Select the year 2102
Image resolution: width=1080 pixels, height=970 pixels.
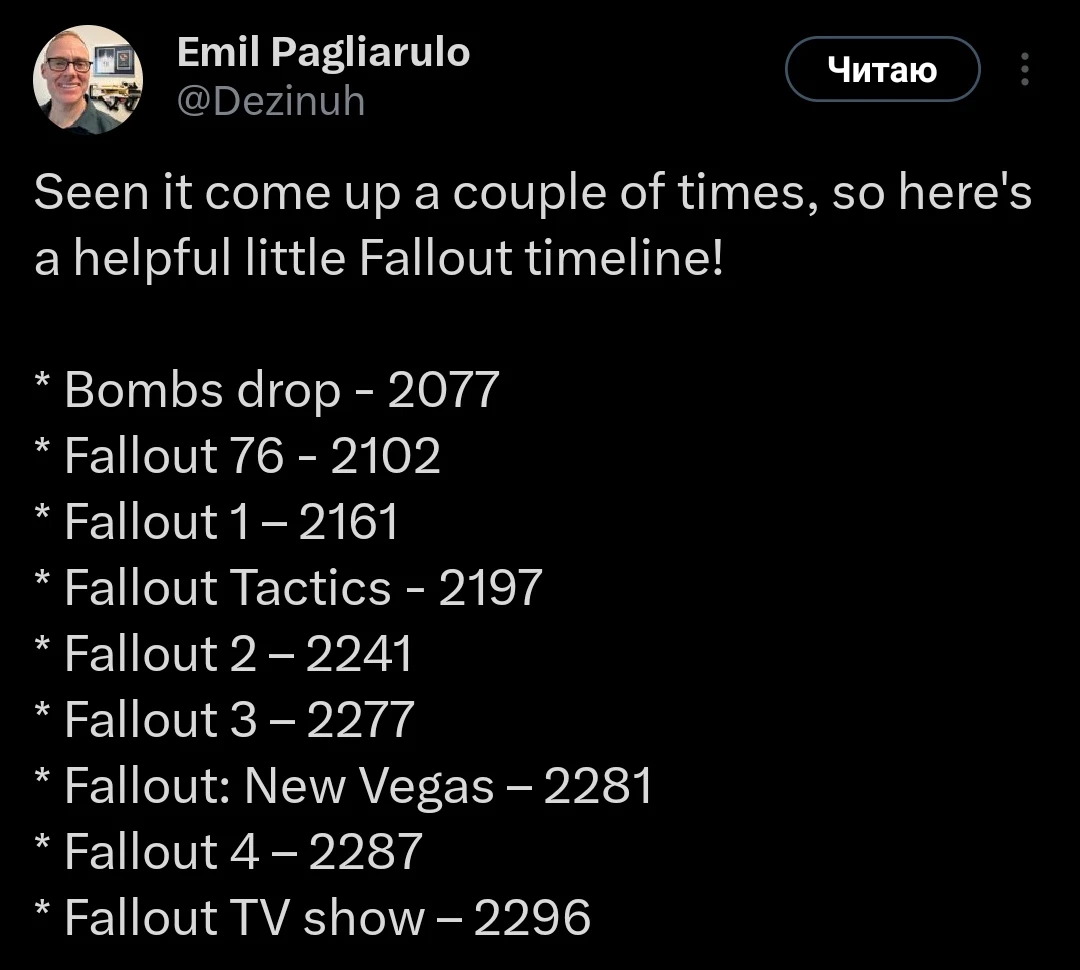point(385,455)
